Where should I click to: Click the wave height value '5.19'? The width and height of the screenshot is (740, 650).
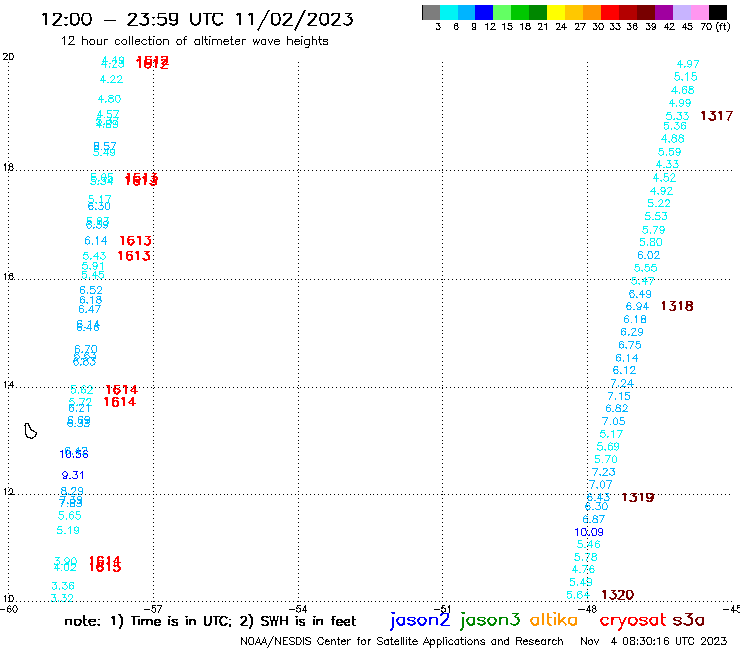tap(68, 530)
